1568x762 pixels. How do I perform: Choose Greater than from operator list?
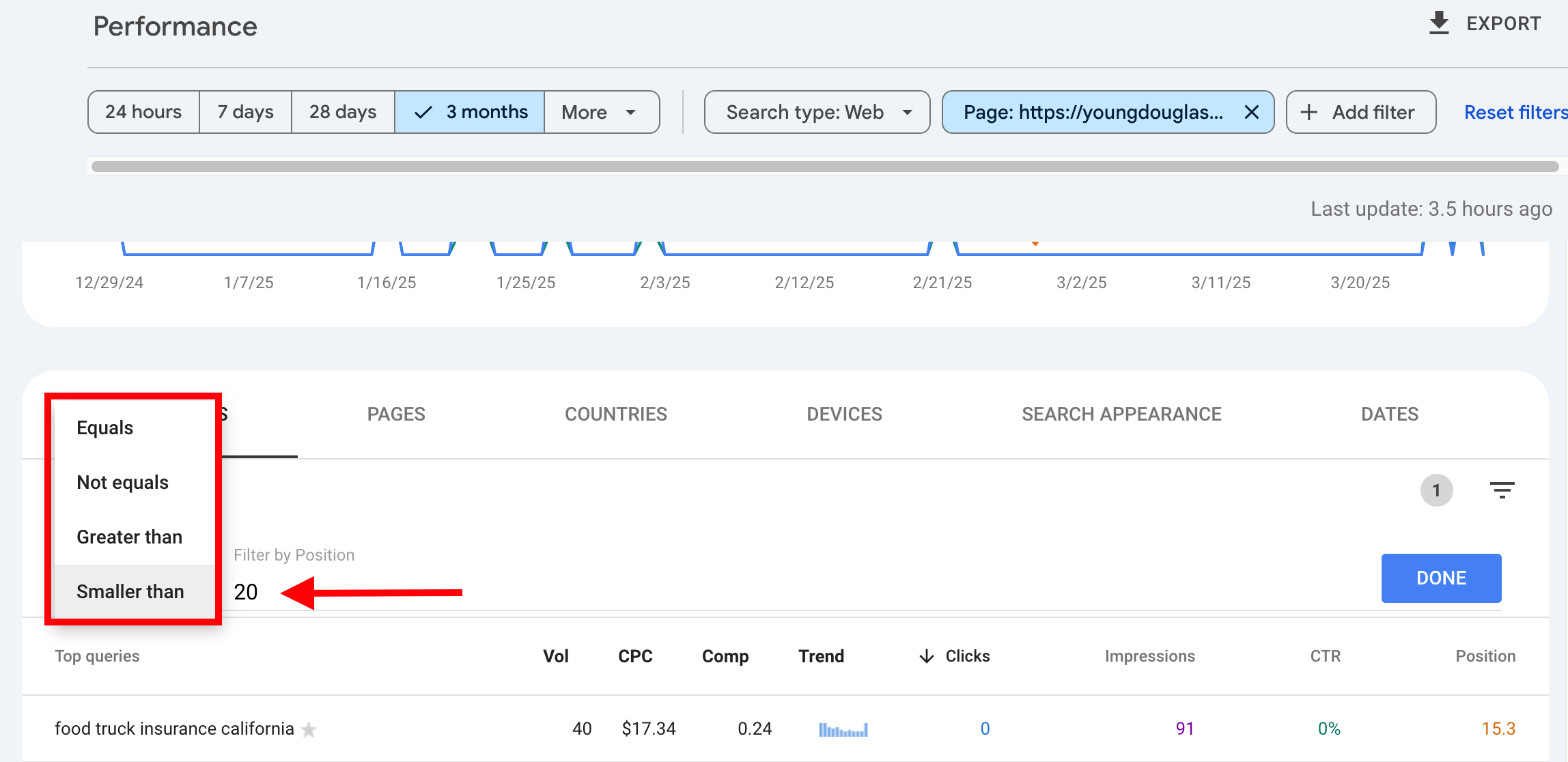tap(130, 537)
